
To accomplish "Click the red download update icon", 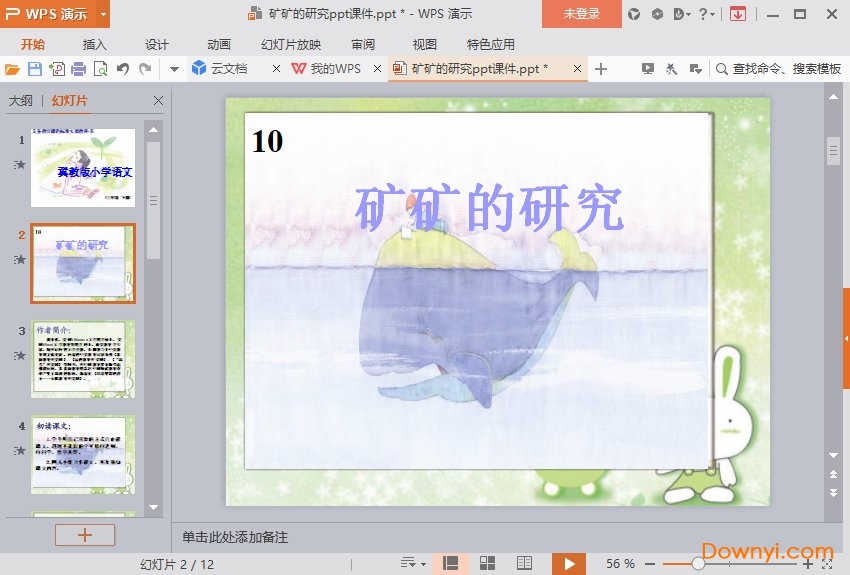I will tap(737, 14).
